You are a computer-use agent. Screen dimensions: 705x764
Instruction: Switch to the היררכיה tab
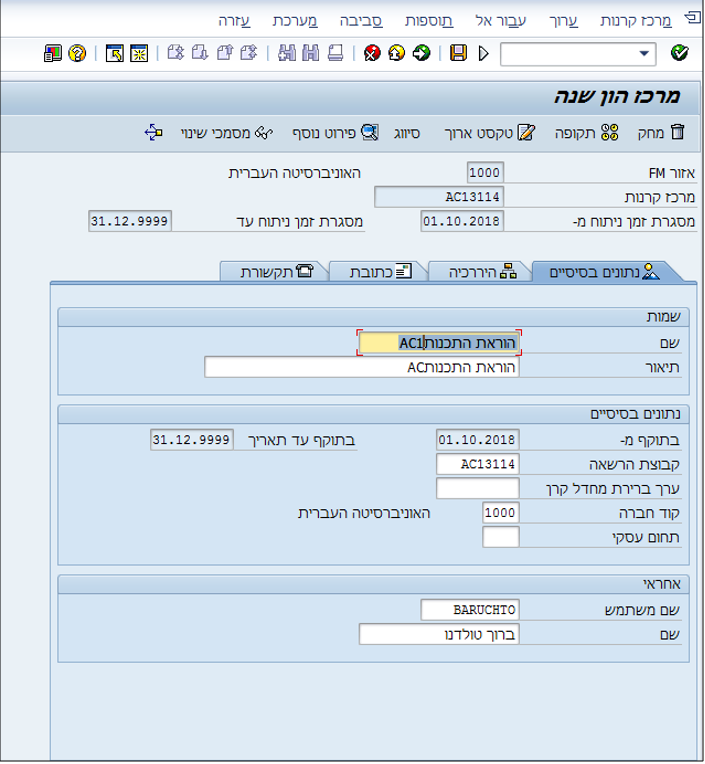pos(482,272)
